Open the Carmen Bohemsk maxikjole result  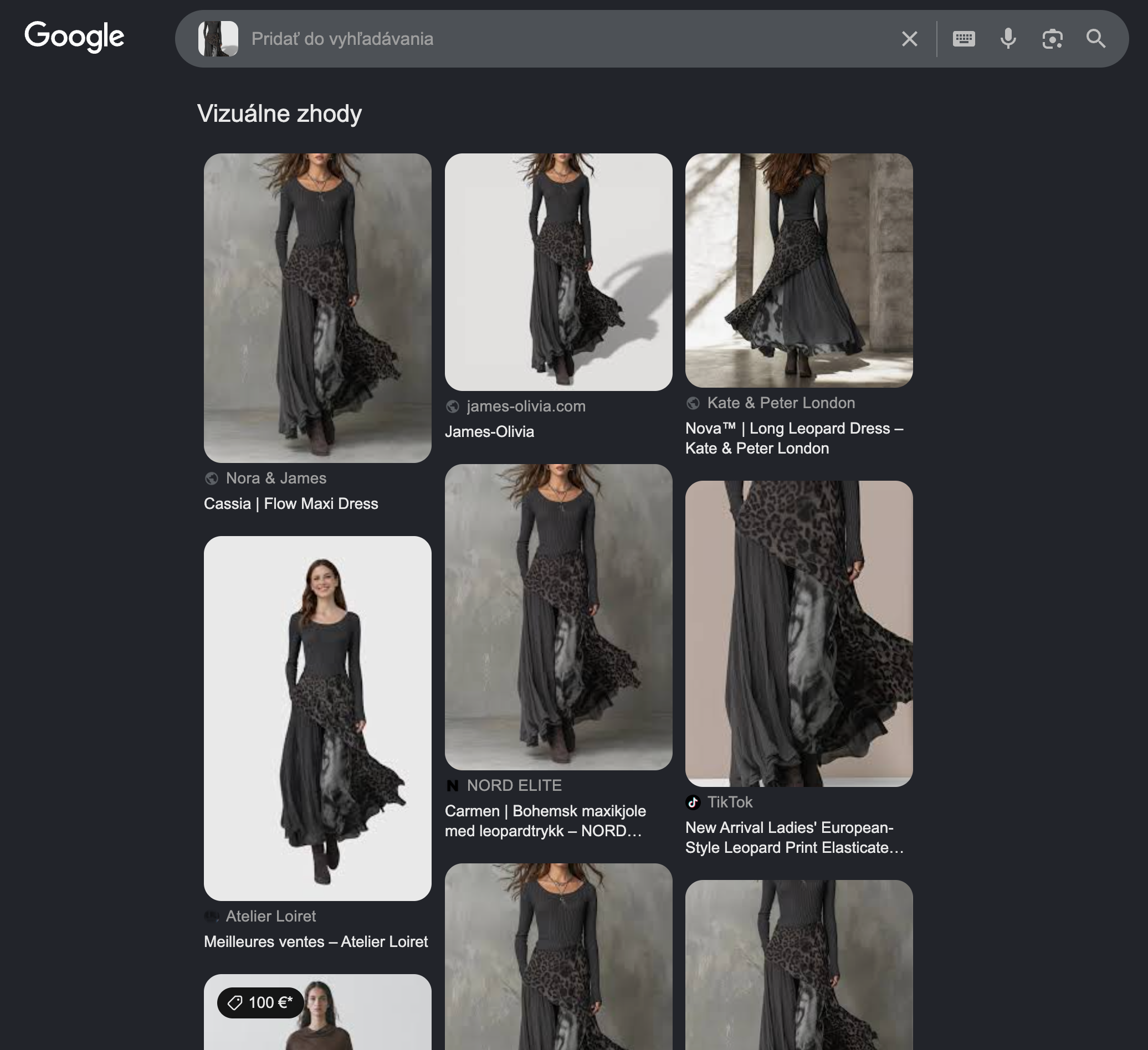click(545, 821)
